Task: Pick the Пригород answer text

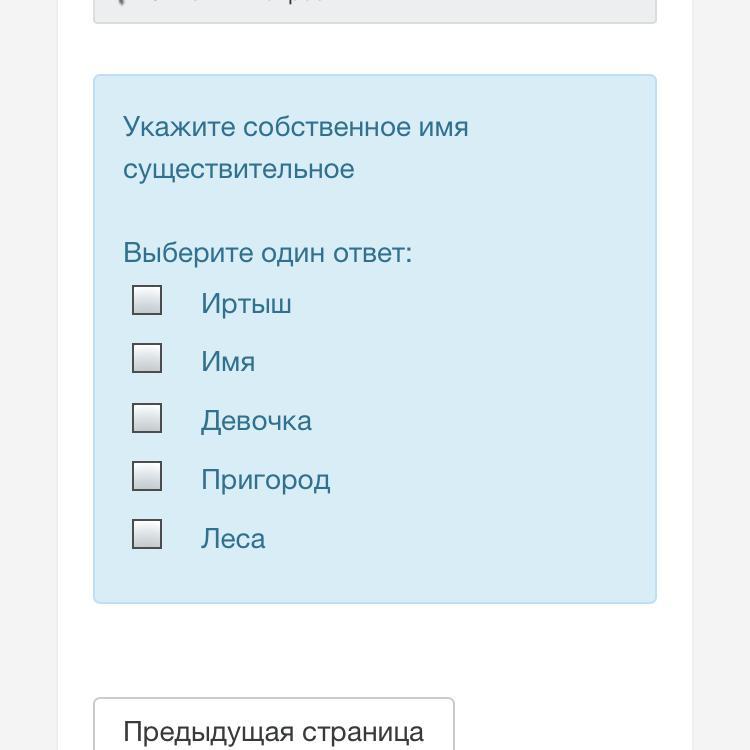Action: coord(265,480)
